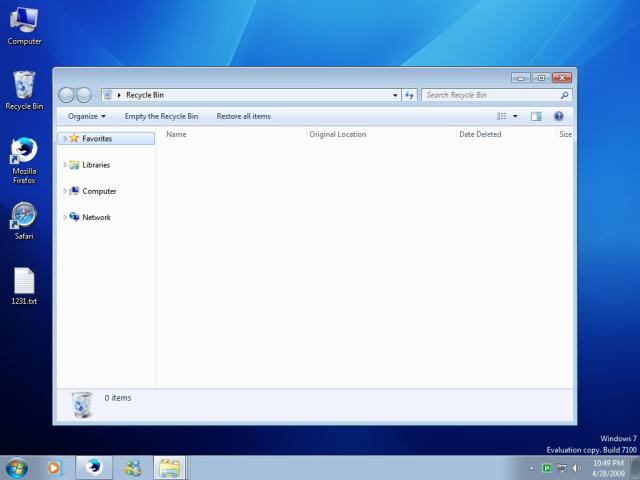This screenshot has width=640, height=480.
Task: Open the Help question mark icon
Action: pyautogui.click(x=559, y=116)
